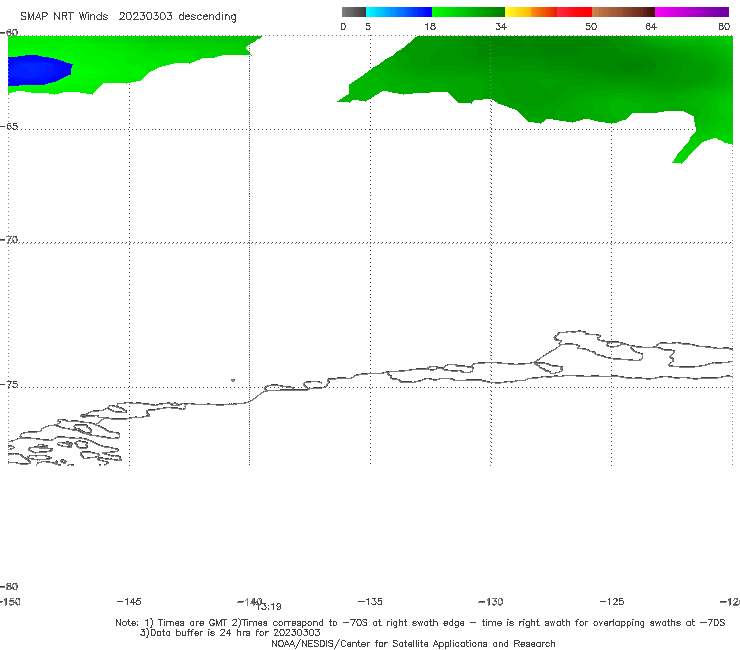Click the blue low-wind patch on the map
The width and height of the screenshot is (740, 650).
pos(39,70)
